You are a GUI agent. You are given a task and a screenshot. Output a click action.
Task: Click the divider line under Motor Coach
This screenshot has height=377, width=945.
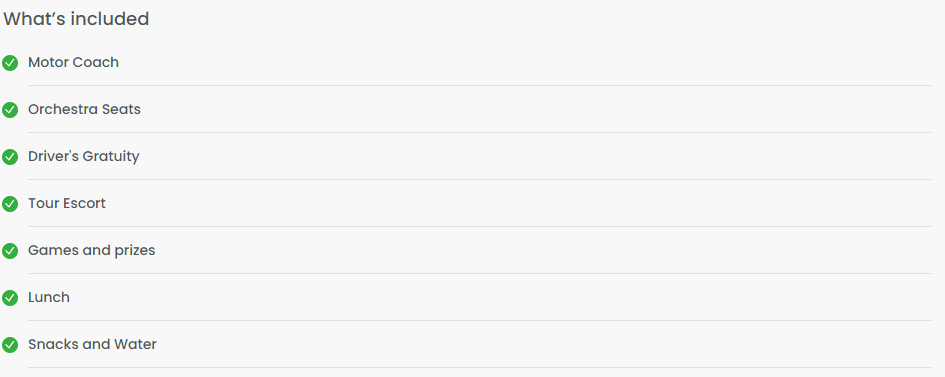[x=479, y=86]
